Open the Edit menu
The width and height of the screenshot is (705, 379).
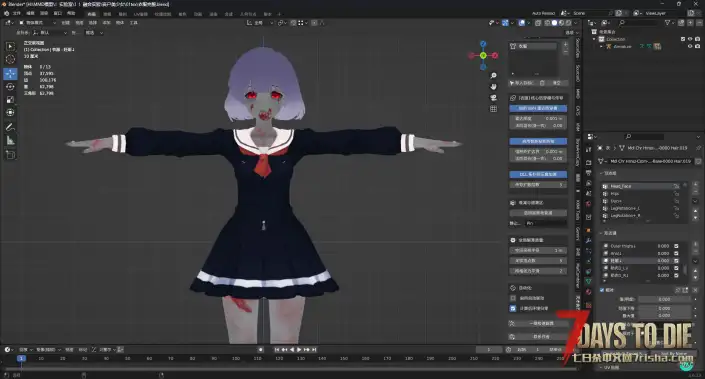[x=30, y=13]
